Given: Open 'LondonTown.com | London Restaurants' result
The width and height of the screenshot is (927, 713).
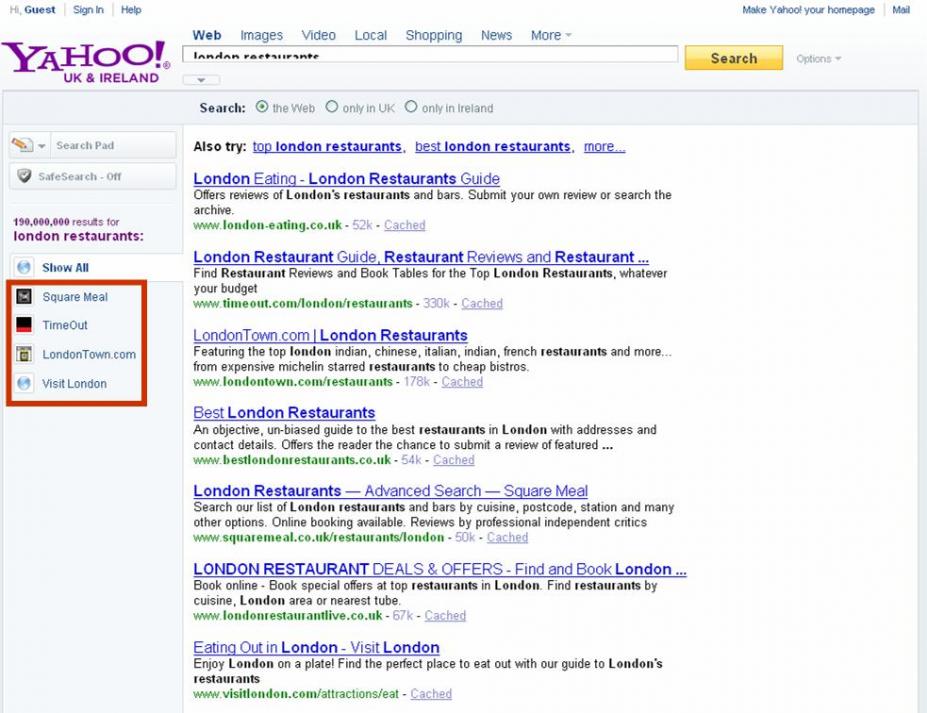Looking at the screenshot, I should pos(330,335).
